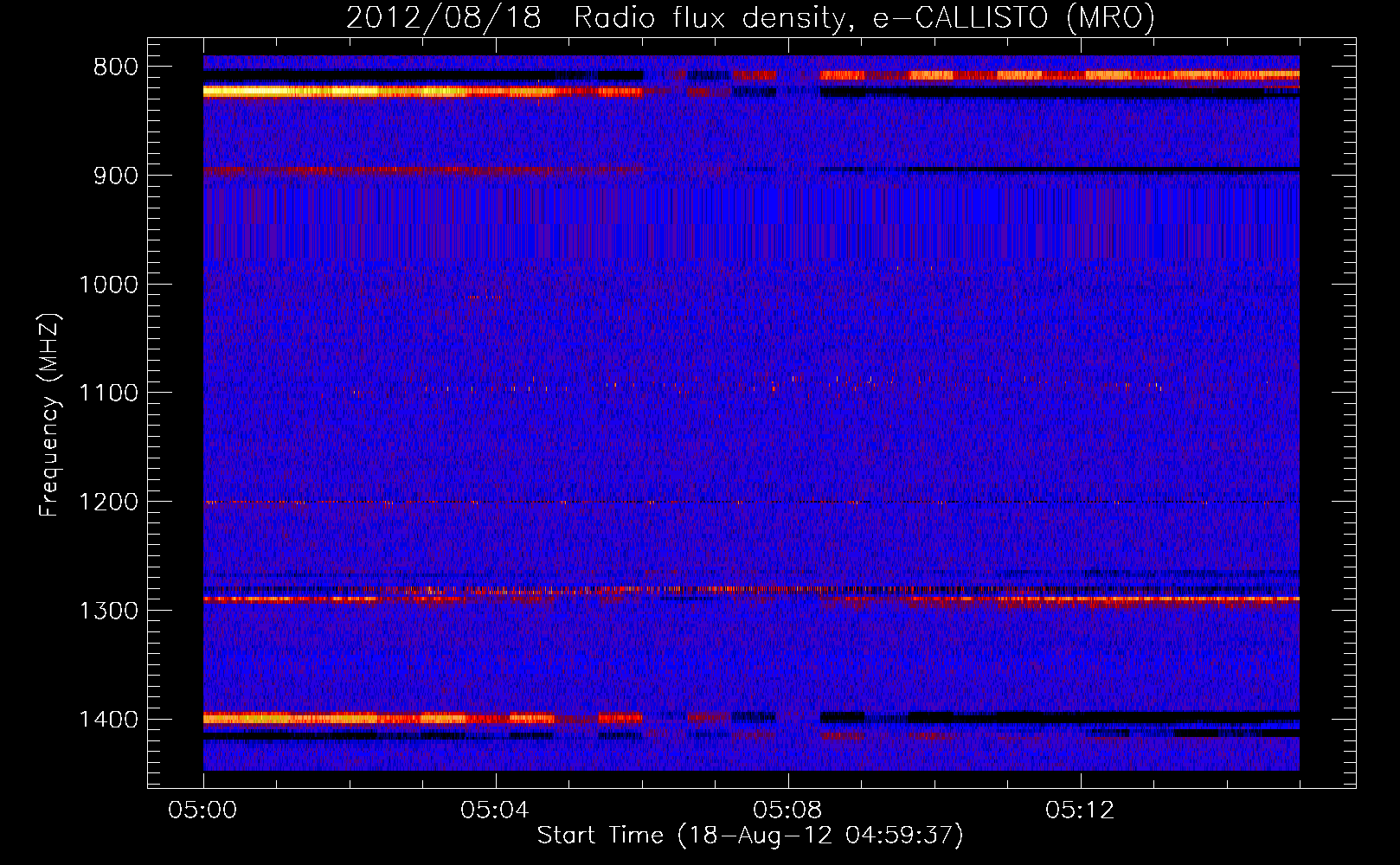
Task: Click the 900 frequency tick label
Action: (x=116, y=176)
